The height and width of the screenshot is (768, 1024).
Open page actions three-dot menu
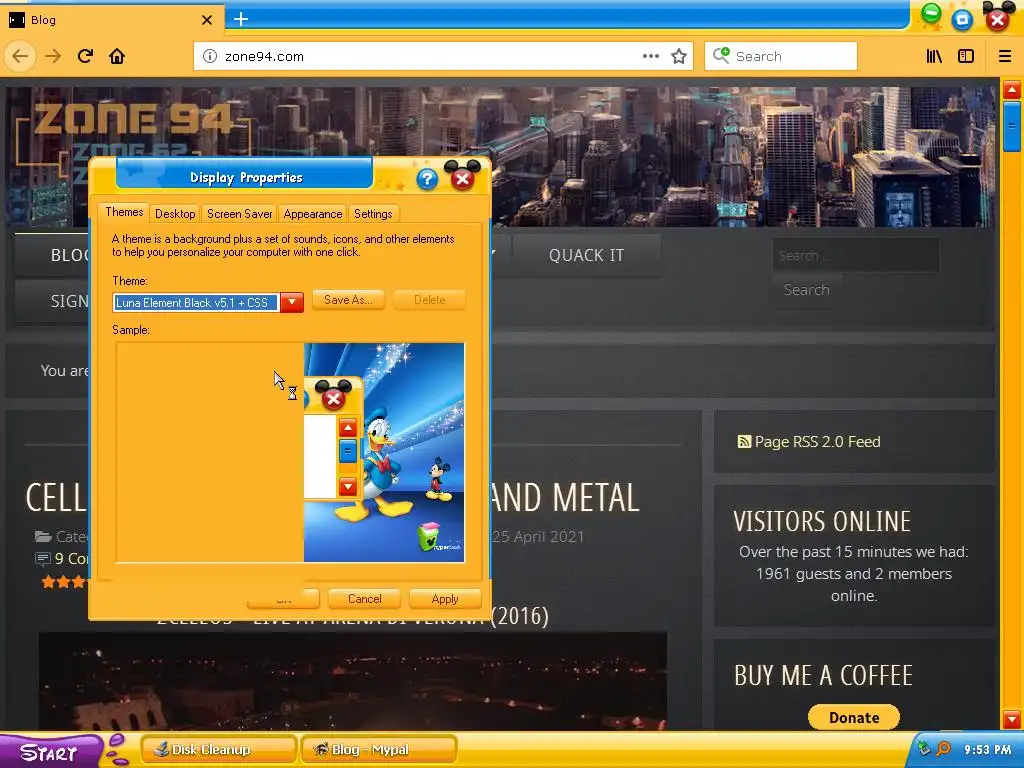650,56
